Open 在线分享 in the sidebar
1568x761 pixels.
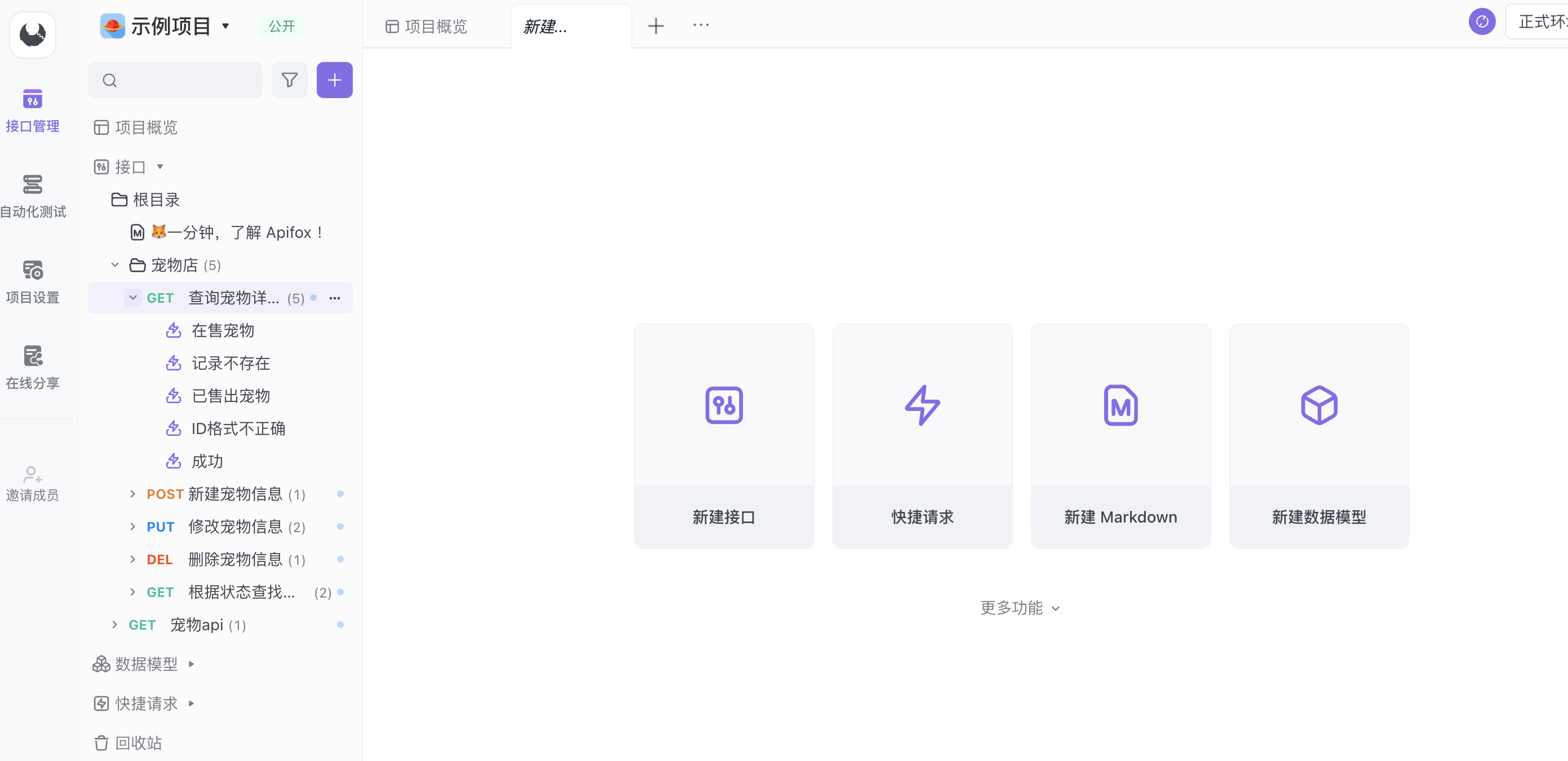coord(32,367)
